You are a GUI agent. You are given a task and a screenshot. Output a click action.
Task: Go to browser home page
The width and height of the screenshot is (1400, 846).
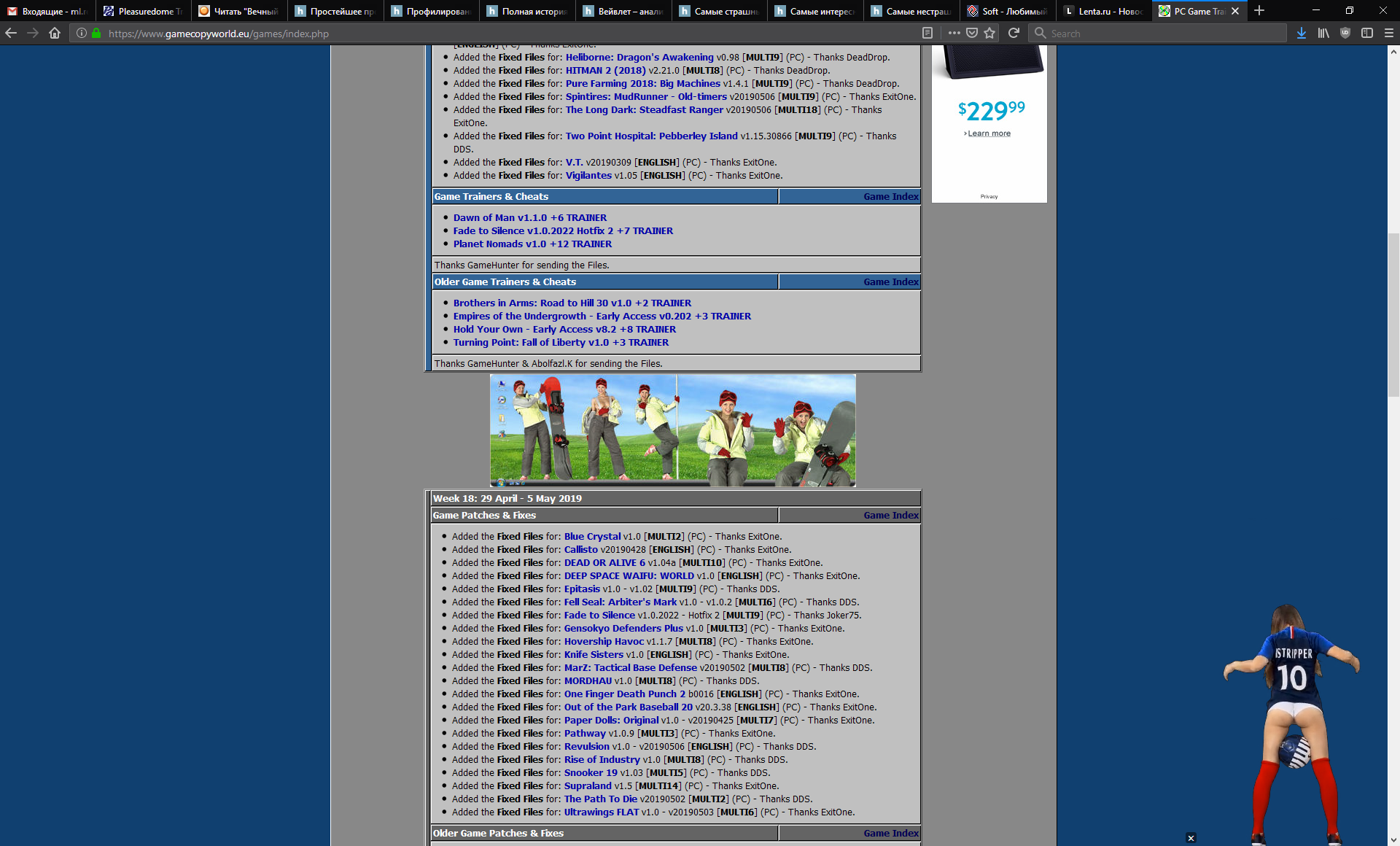coord(55,33)
